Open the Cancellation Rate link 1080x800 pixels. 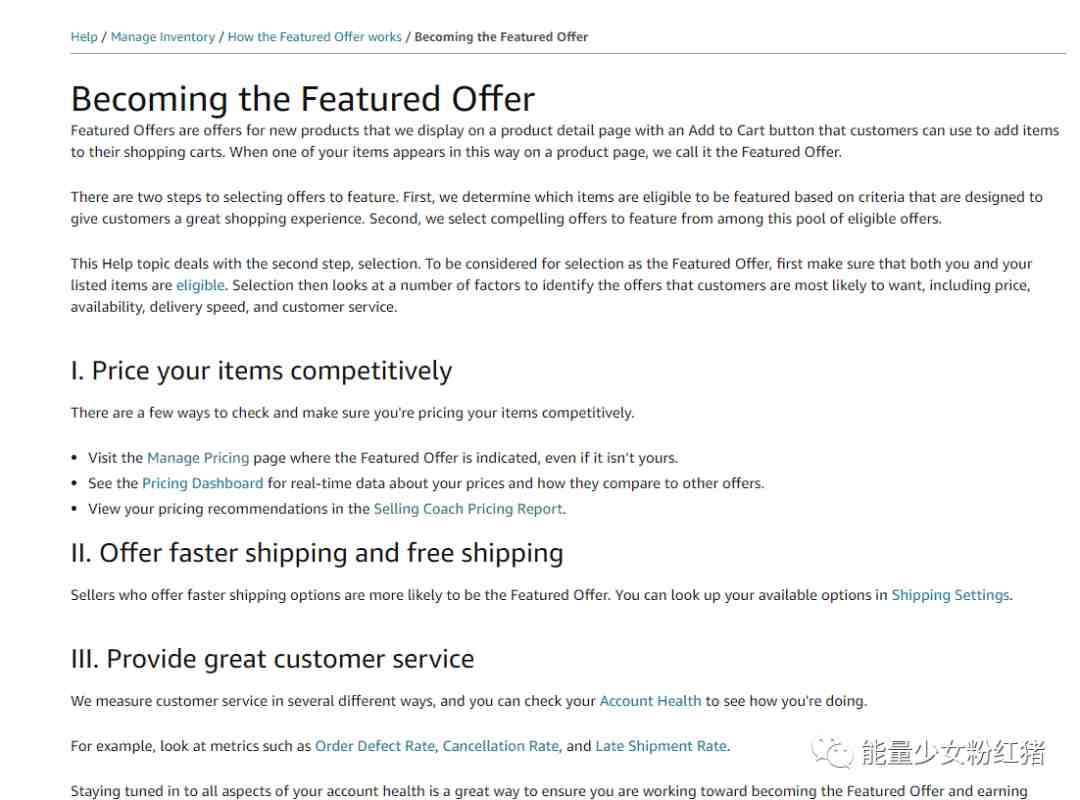click(501, 746)
